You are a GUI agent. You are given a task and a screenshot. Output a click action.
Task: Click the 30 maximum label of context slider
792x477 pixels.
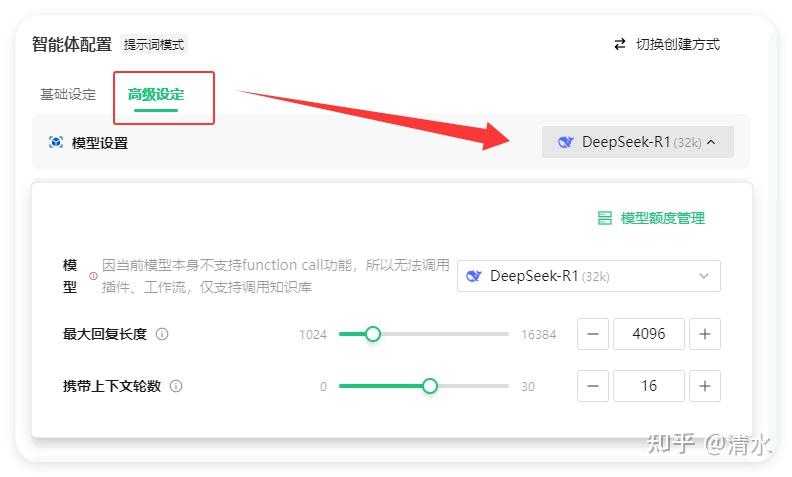(x=528, y=387)
